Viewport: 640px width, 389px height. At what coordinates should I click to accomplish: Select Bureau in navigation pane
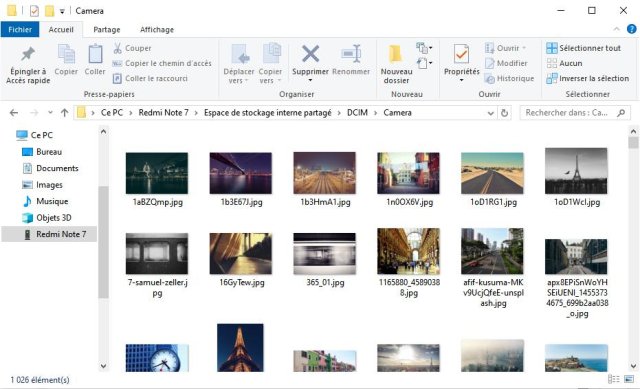tap(42, 152)
